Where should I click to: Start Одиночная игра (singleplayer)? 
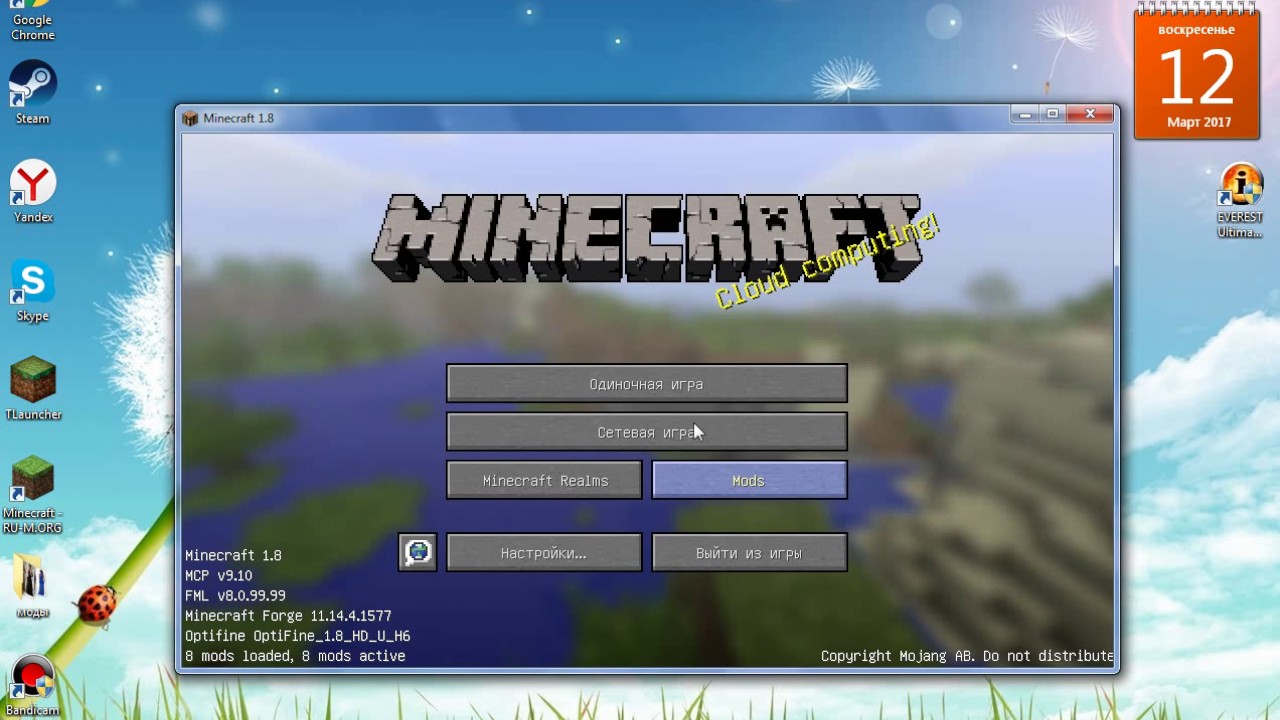[x=646, y=384]
